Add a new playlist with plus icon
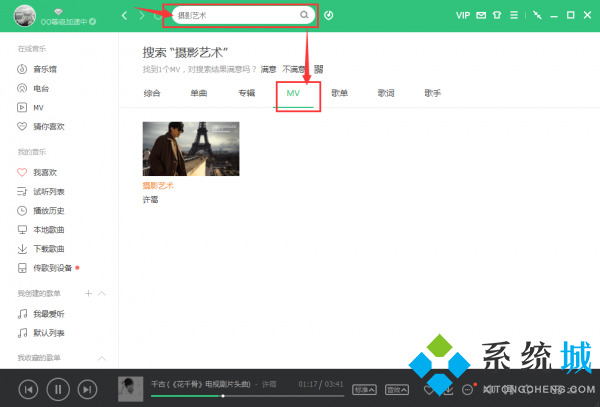The height and width of the screenshot is (407, 600). [x=88, y=293]
